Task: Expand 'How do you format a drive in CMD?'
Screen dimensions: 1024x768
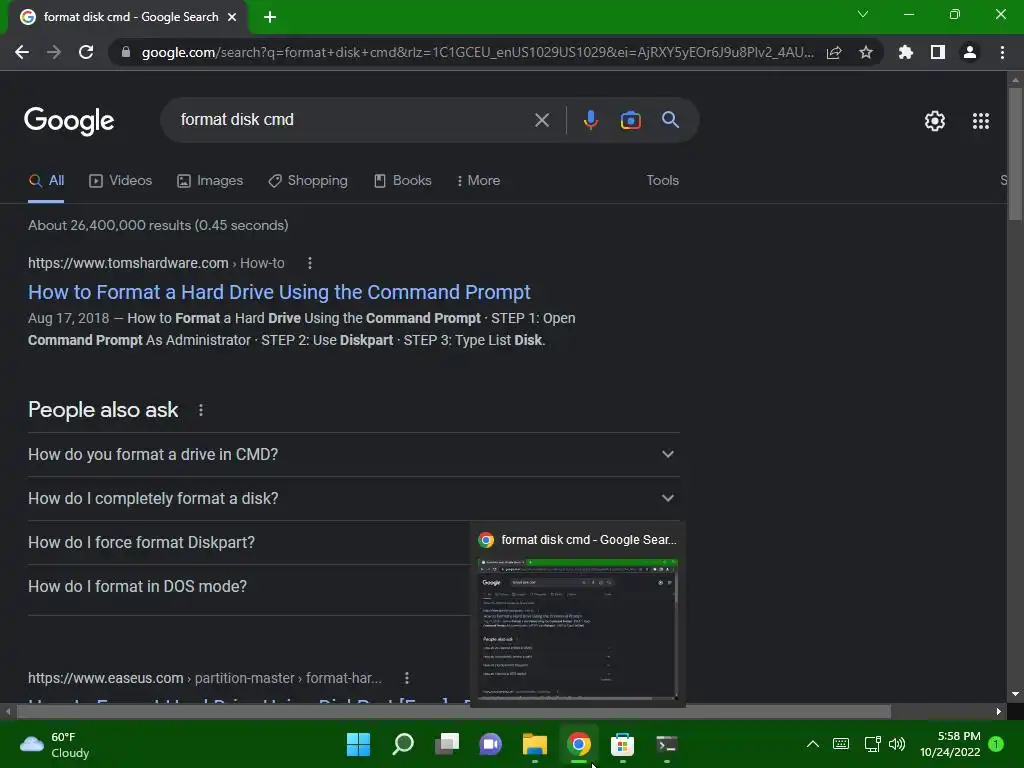Action: pyautogui.click(x=353, y=455)
